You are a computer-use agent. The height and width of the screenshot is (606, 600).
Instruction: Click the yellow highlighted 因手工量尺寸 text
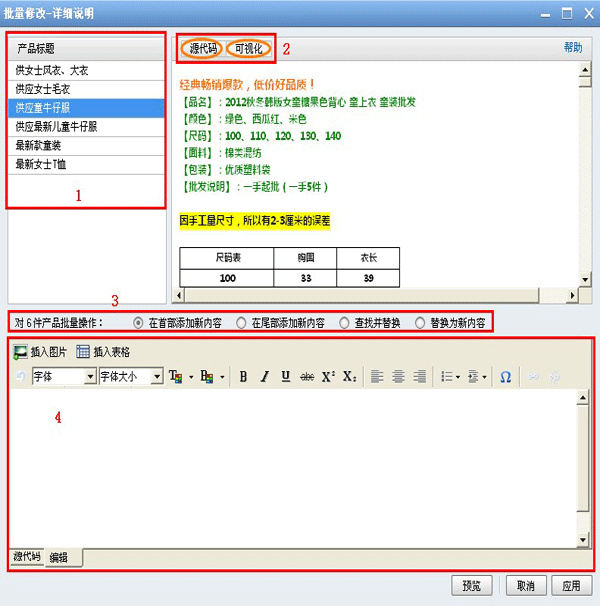(255, 221)
